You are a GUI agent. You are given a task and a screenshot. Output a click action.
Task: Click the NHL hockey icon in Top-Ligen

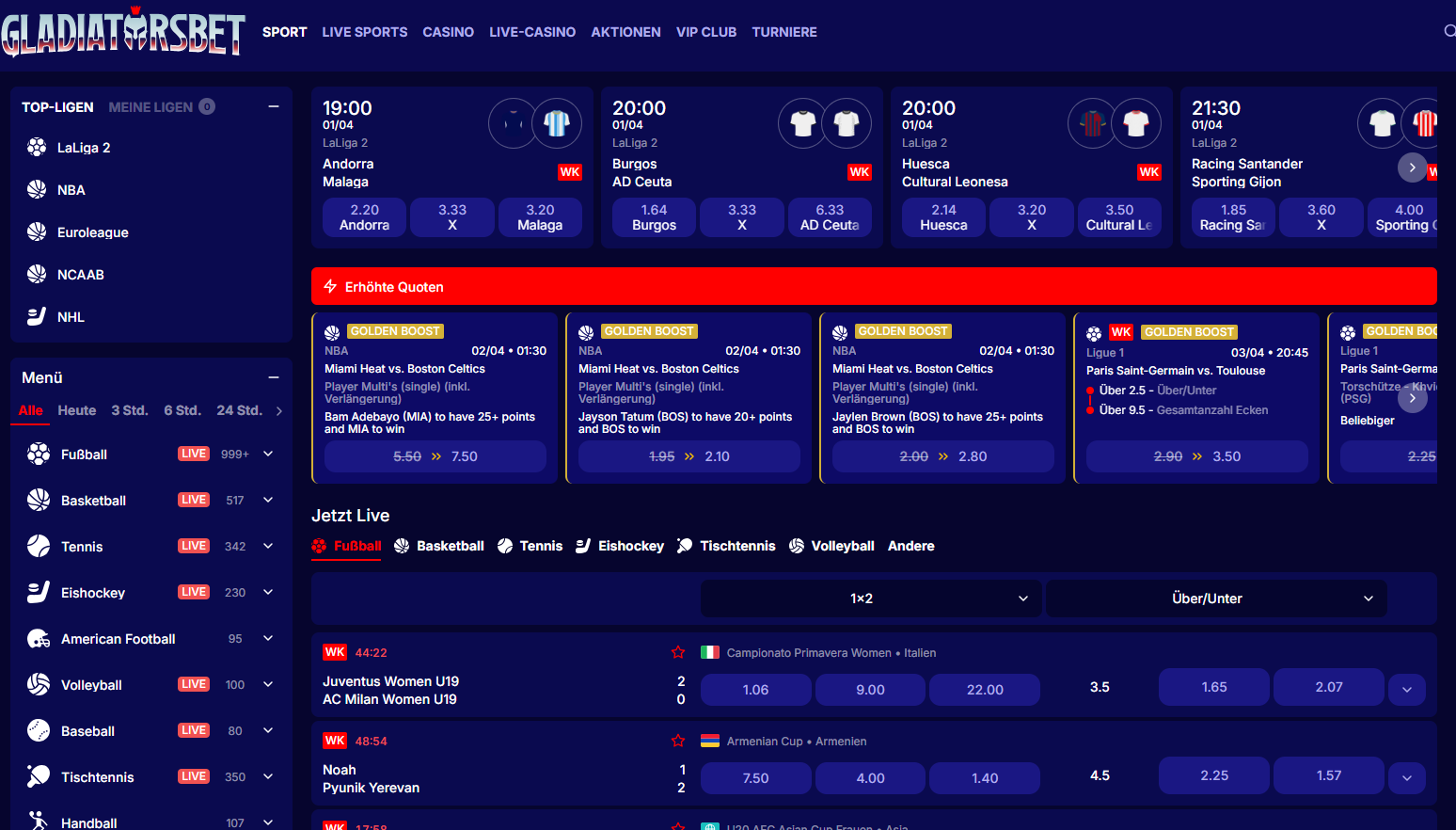coord(37,317)
